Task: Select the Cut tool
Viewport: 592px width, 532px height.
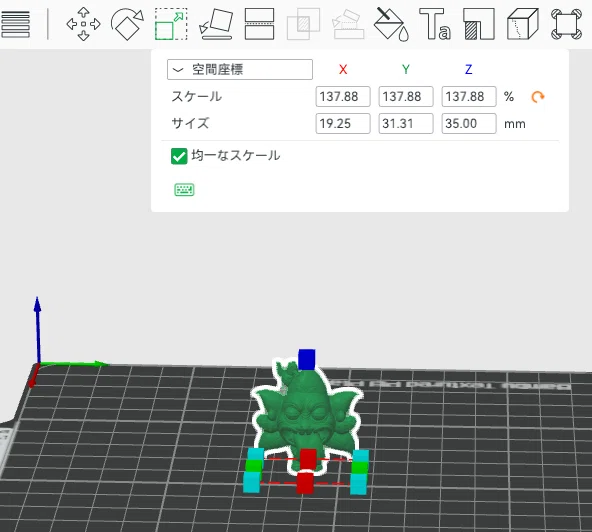Action: [x=259, y=24]
